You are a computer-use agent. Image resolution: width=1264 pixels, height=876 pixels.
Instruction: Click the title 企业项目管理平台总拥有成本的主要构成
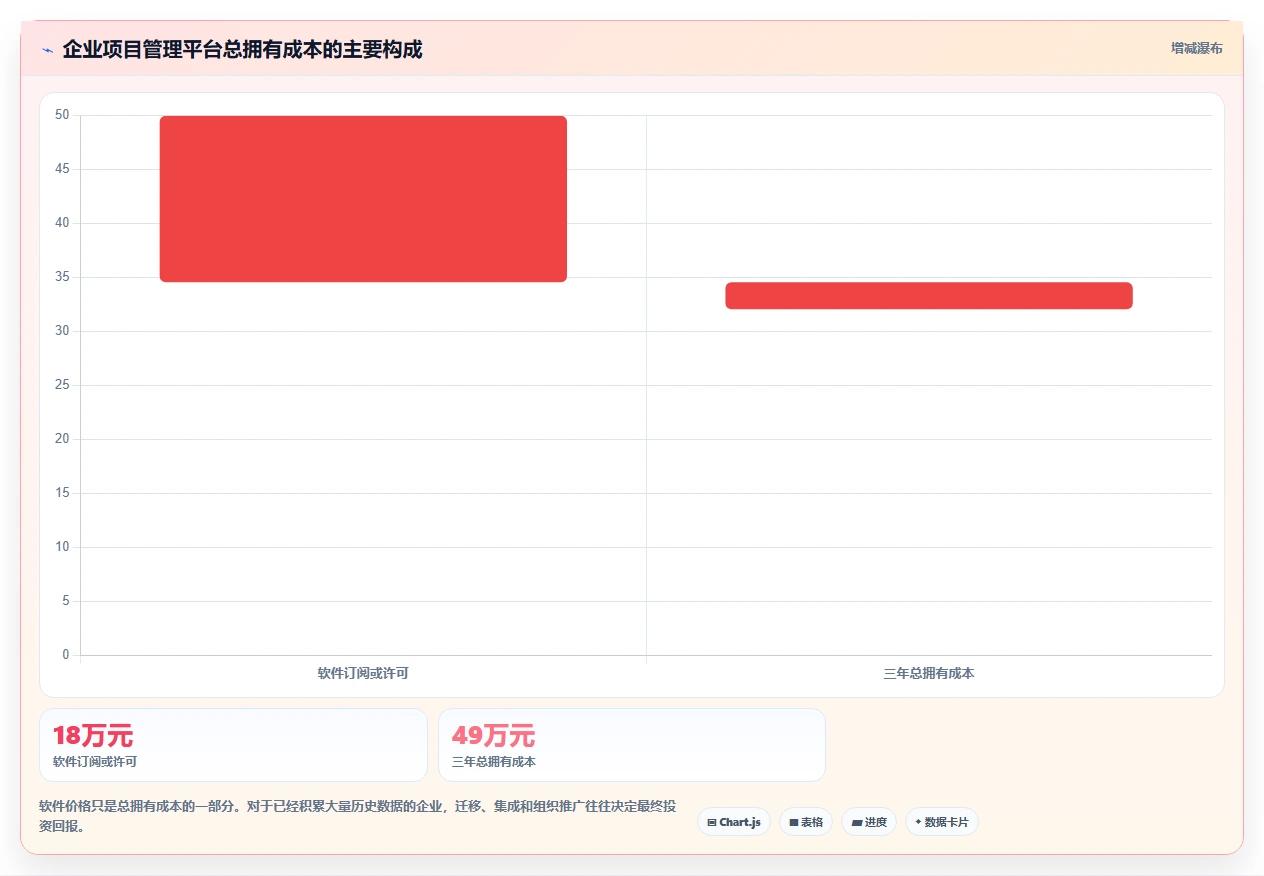pos(242,49)
